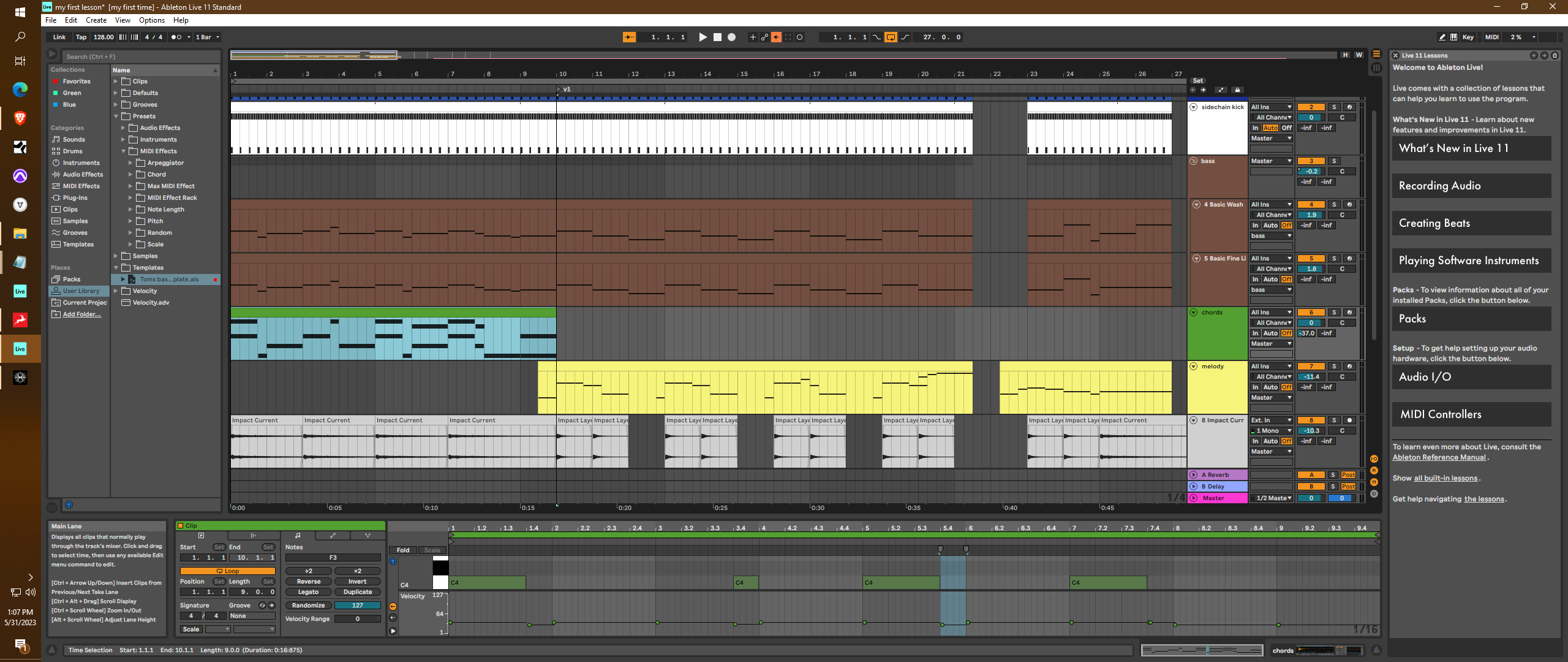This screenshot has height=662, width=1568.
Task: Fold the chords track with its triangle
Action: point(1194,313)
